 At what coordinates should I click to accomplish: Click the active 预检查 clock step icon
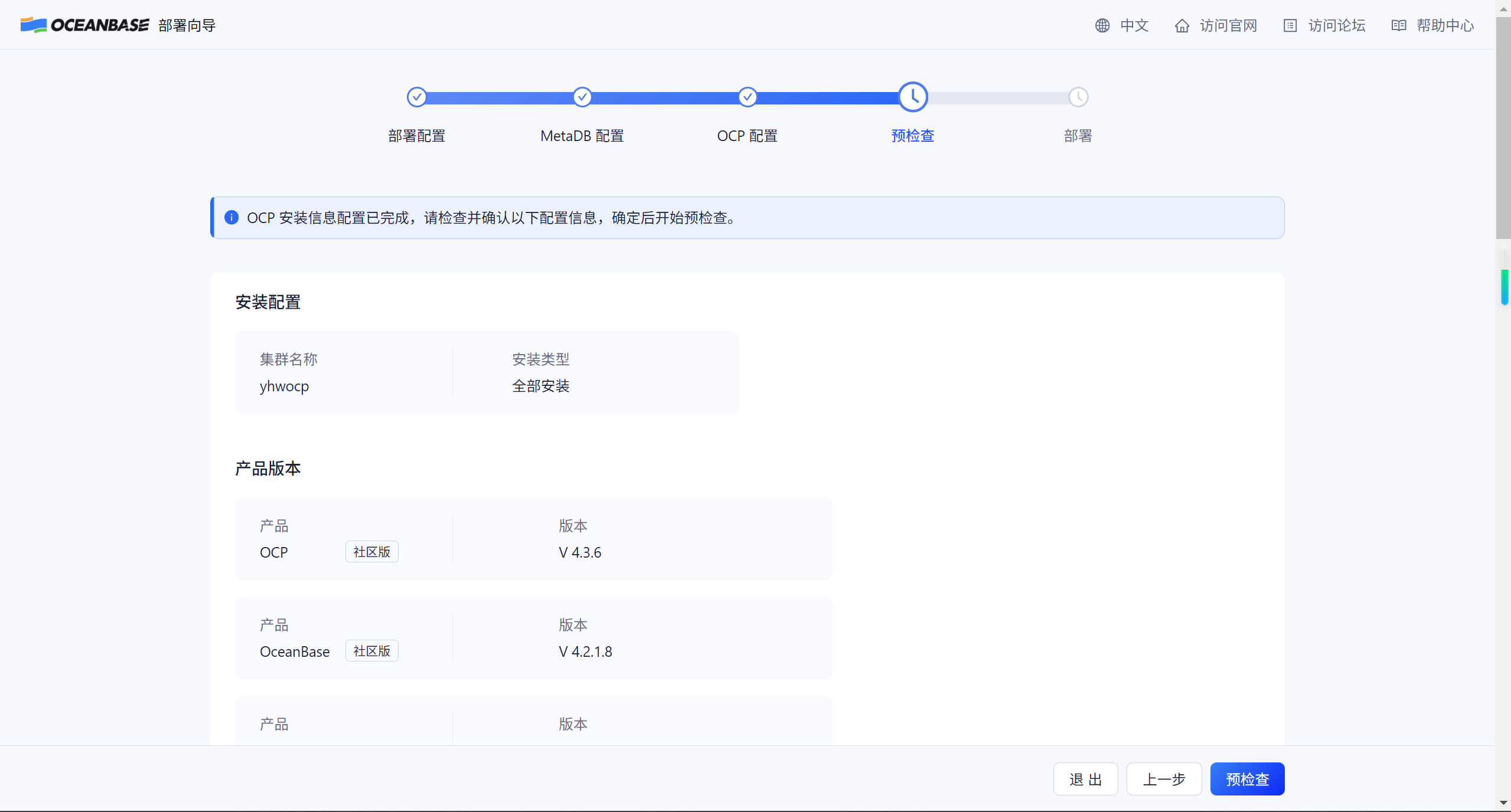tap(913, 97)
